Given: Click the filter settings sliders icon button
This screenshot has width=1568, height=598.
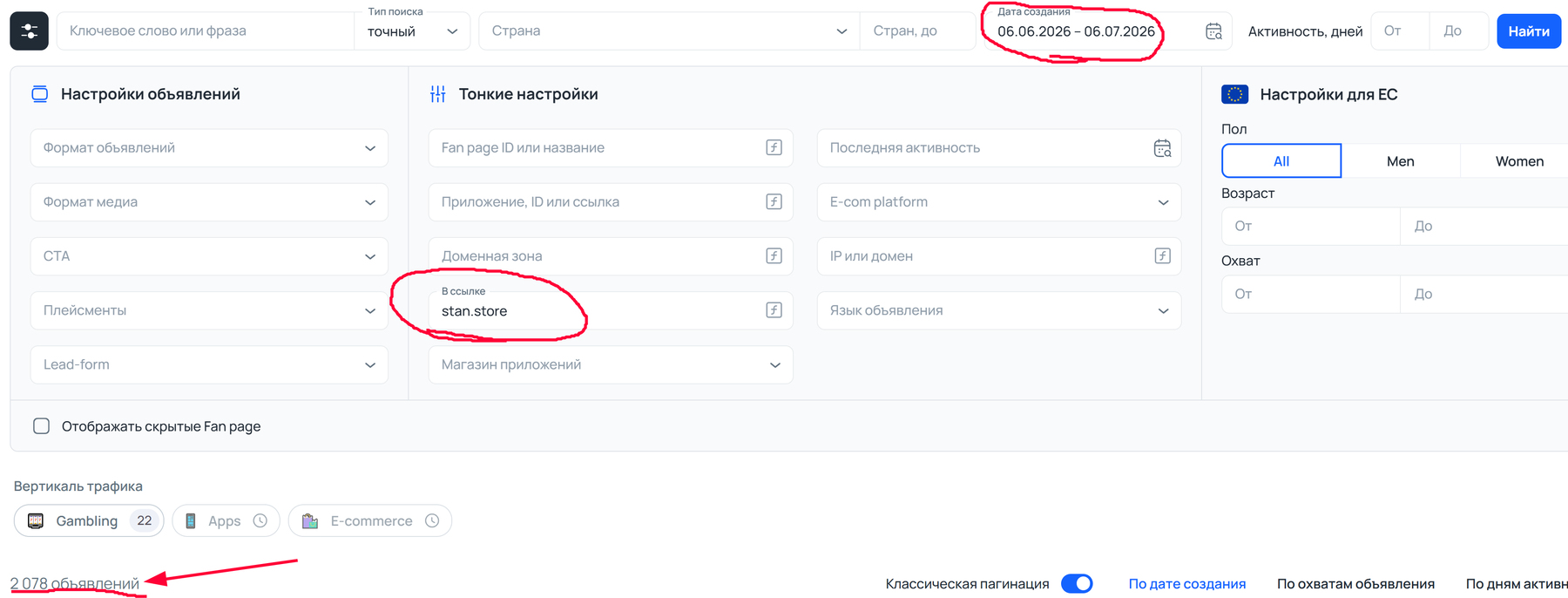Looking at the screenshot, I should (29, 31).
